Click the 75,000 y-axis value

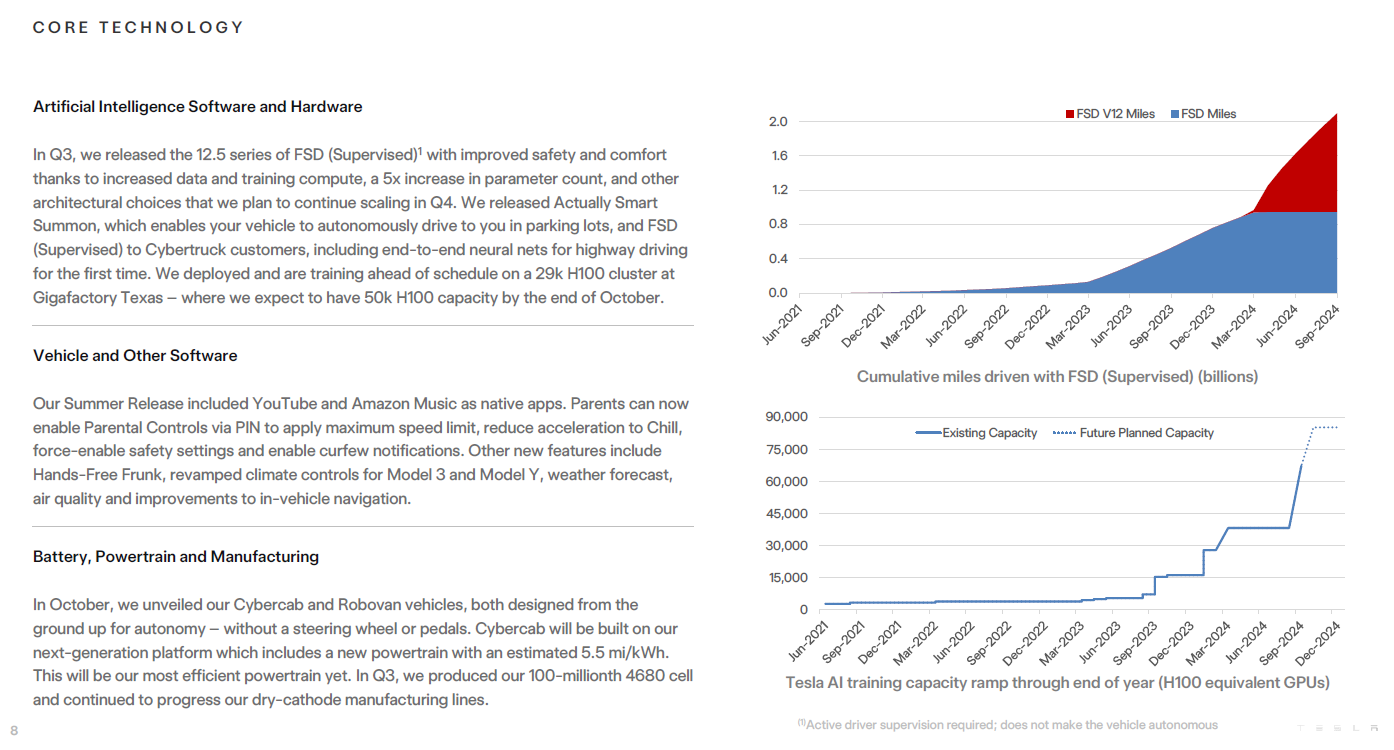785,449
